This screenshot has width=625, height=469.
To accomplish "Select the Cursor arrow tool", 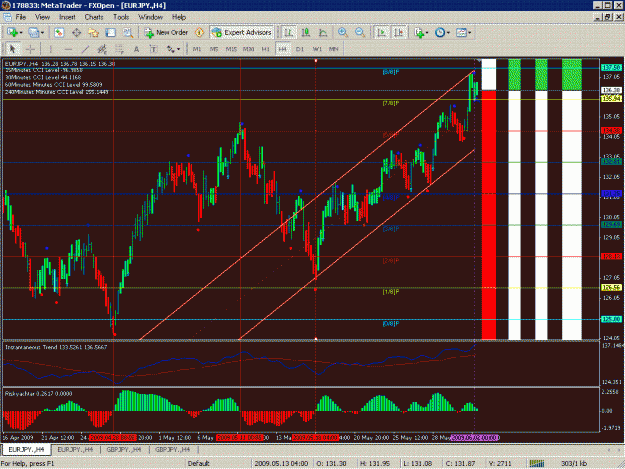I will click(x=13, y=49).
